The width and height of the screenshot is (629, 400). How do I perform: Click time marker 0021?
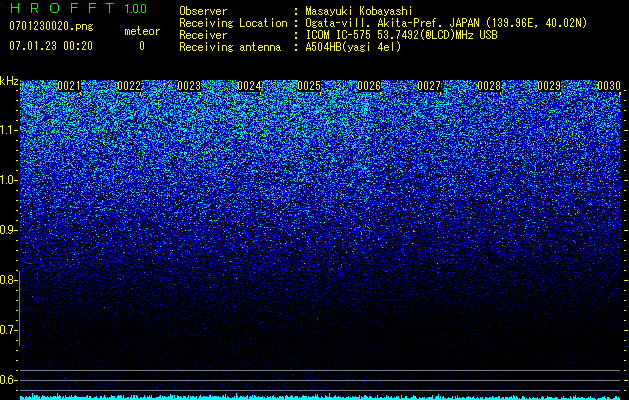[69, 86]
